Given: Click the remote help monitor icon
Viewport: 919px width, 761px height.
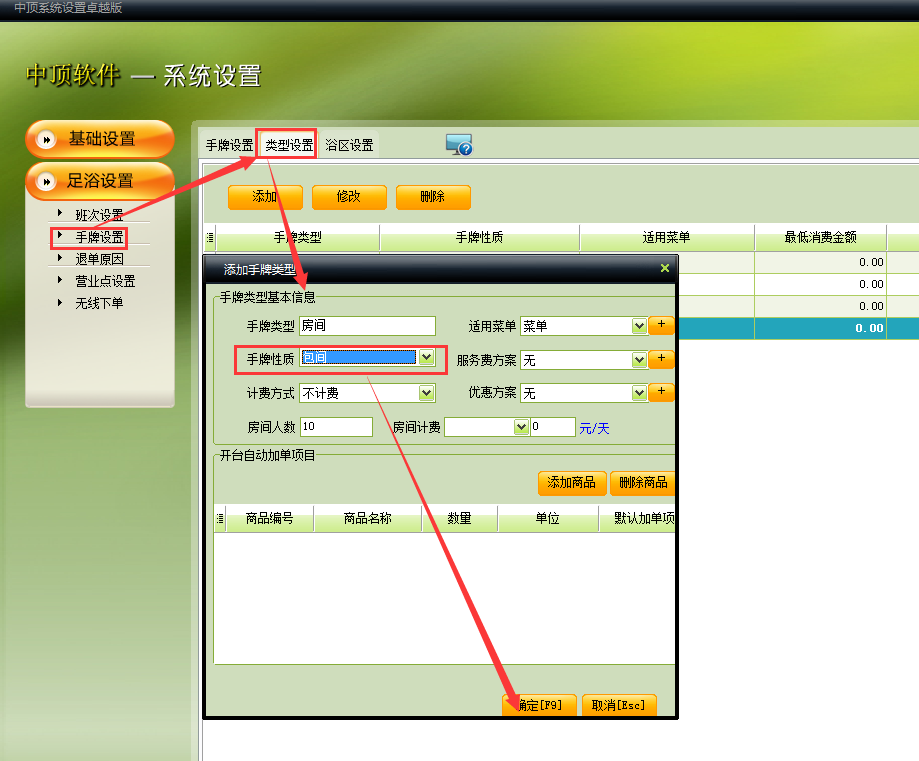Looking at the screenshot, I should pyautogui.click(x=459, y=144).
